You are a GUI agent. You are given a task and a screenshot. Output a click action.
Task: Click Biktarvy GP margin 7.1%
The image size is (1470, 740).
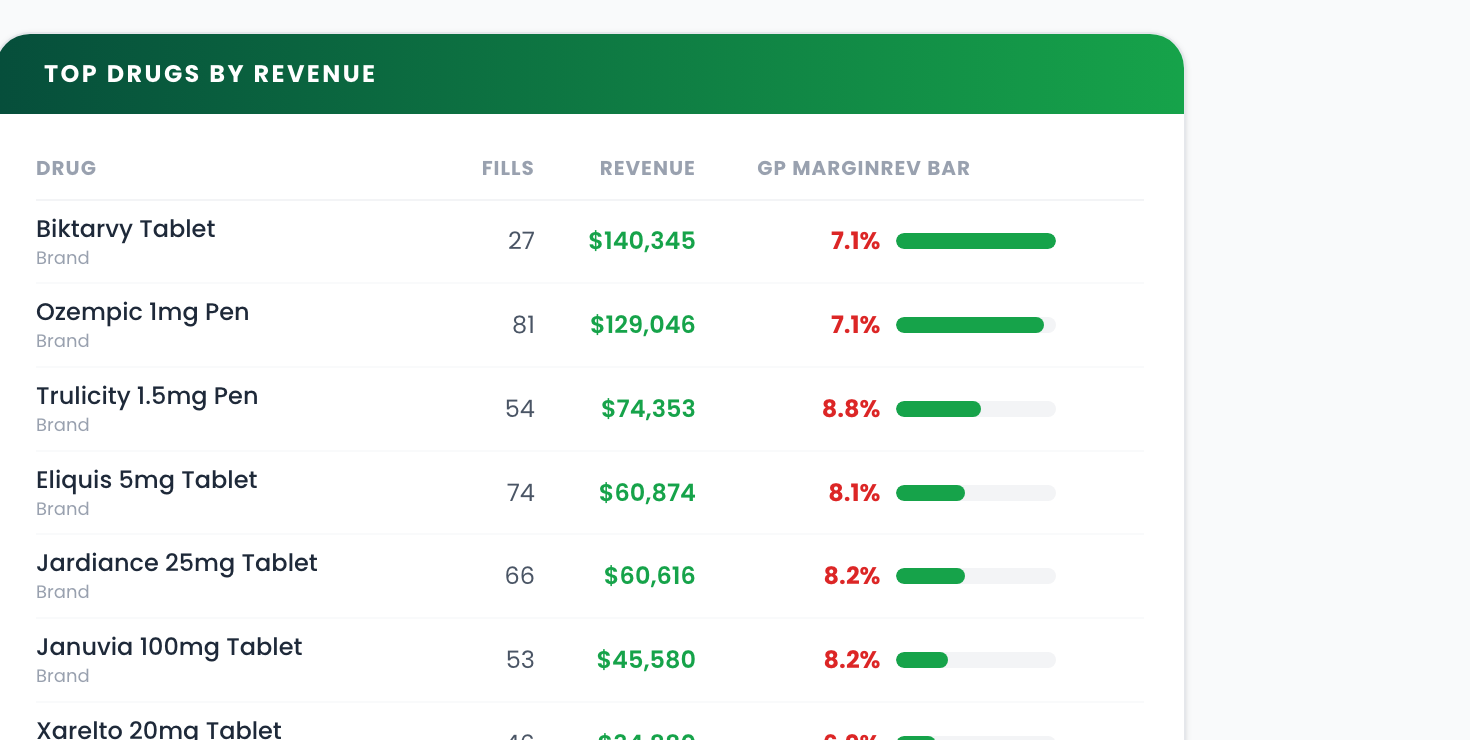[855, 241]
